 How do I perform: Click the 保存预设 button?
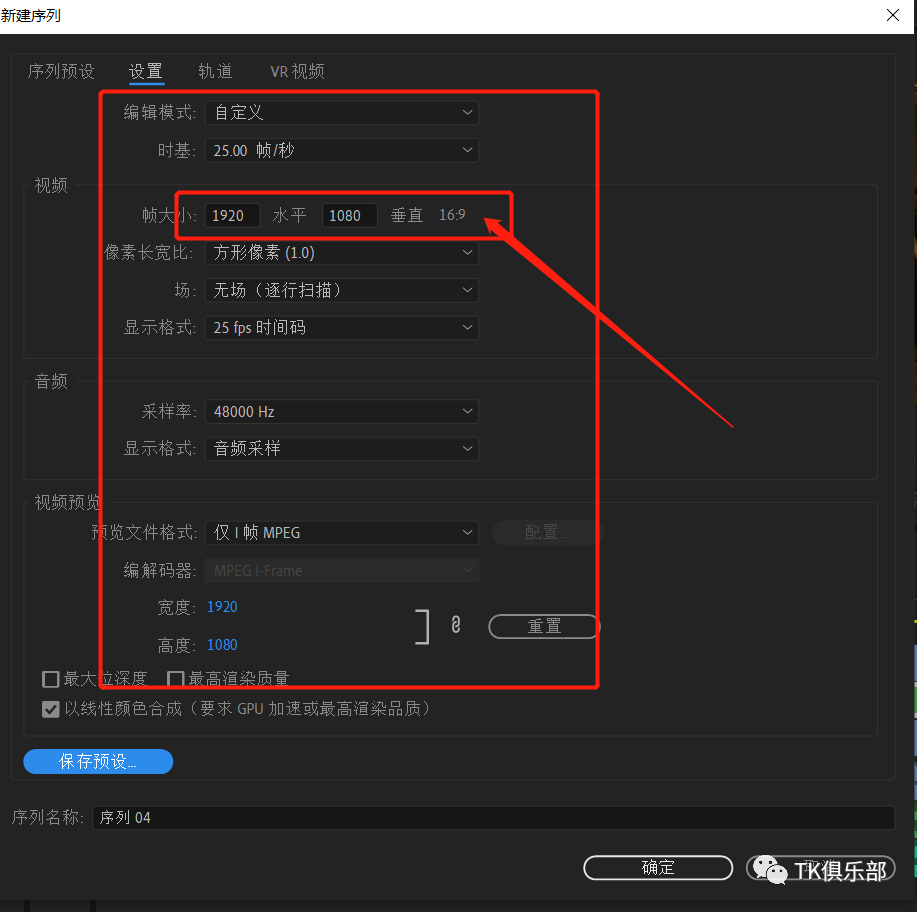(98, 762)
